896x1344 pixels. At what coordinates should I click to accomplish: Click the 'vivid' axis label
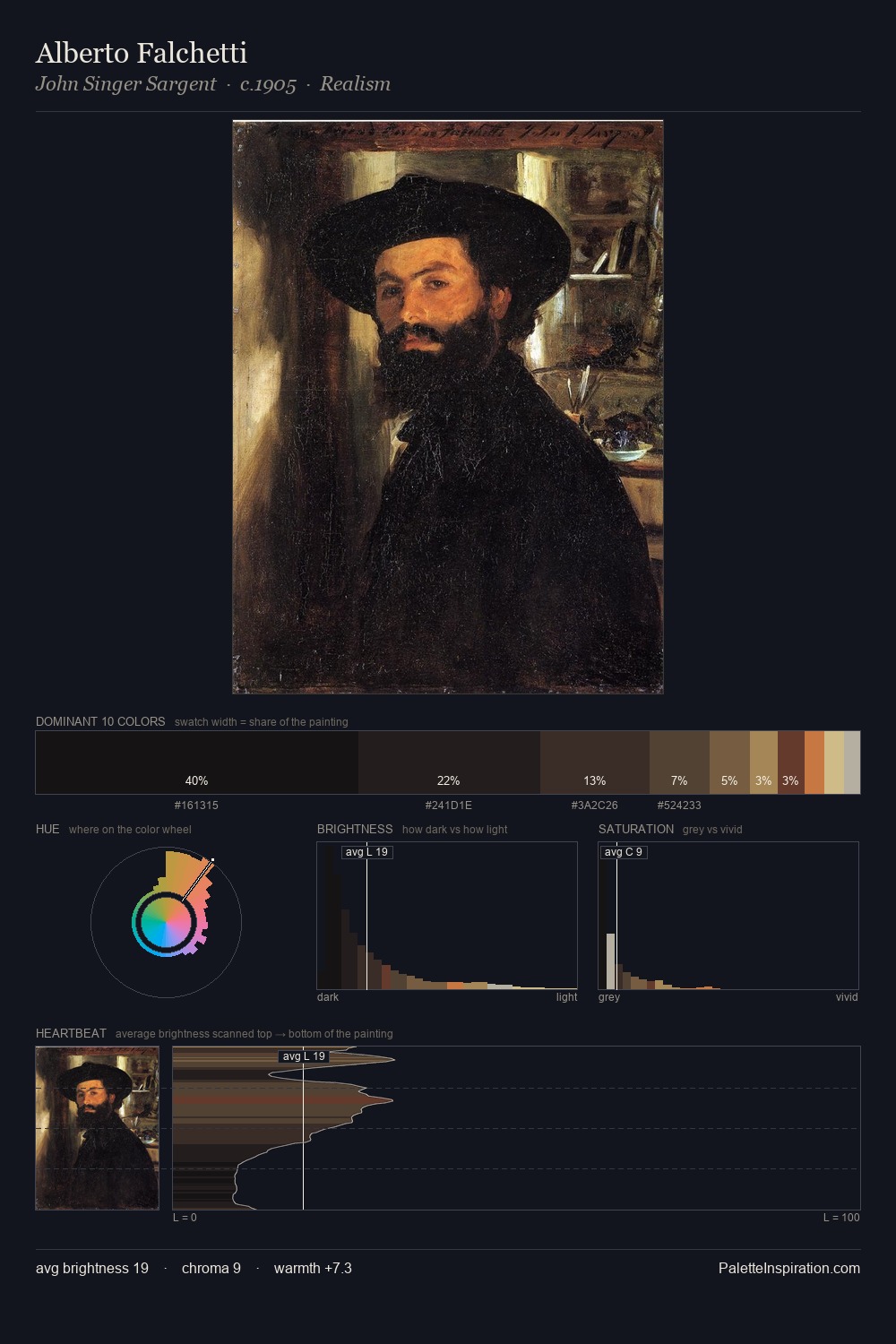pyautogui.click(x=847, y=997)
